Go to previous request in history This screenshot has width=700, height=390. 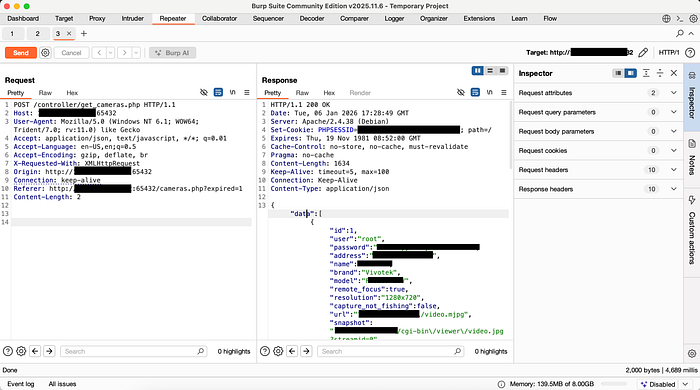tap(99, 53)
